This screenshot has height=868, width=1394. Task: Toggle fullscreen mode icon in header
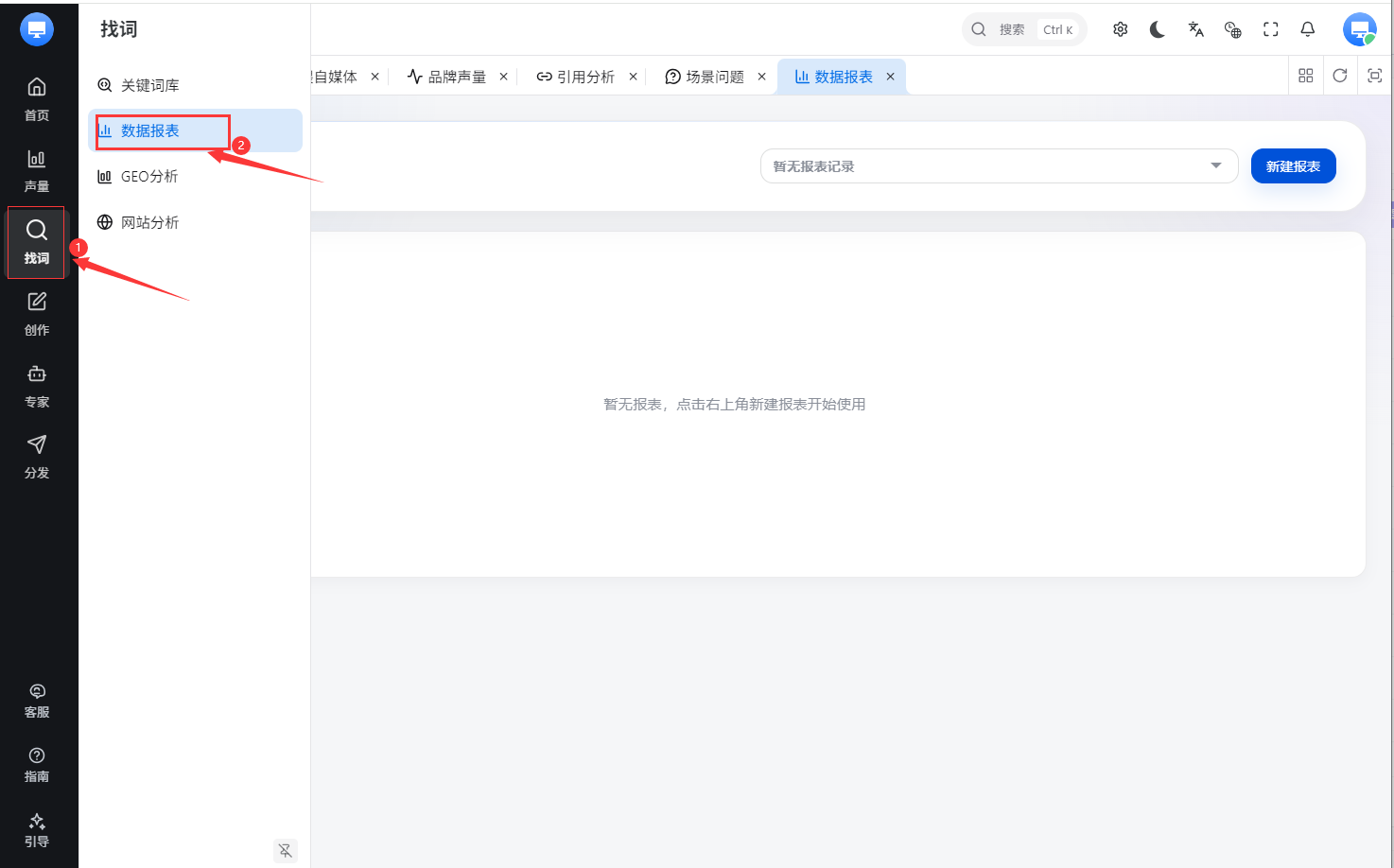pos(1271,29)
